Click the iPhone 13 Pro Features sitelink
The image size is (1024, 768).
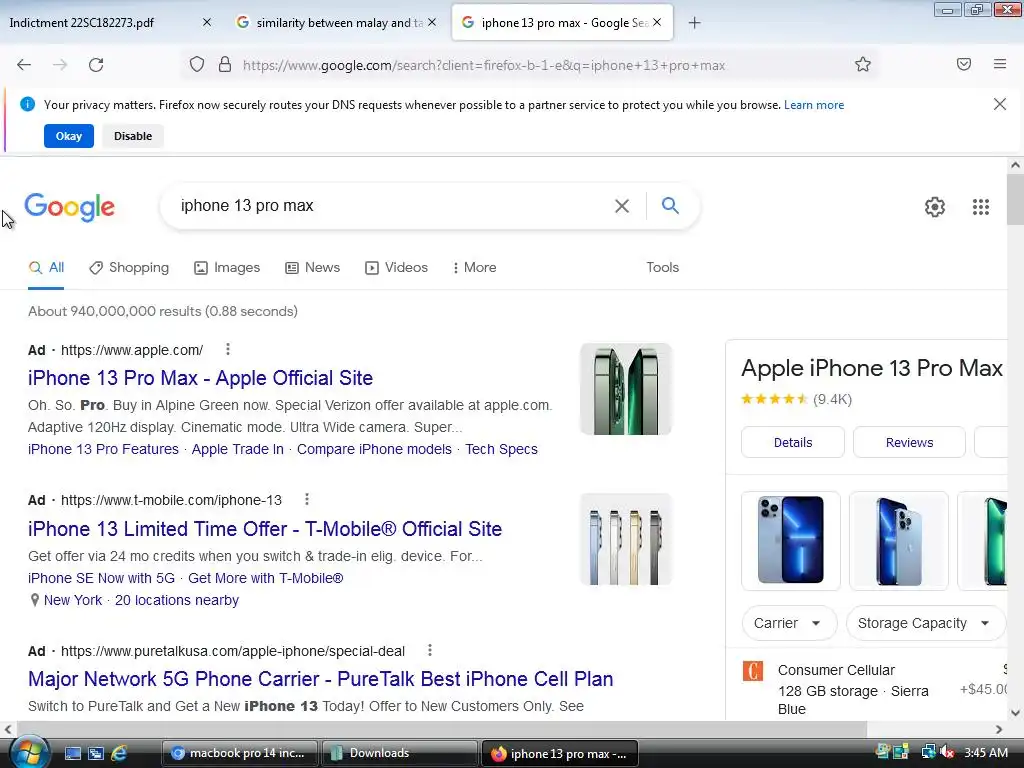[x=103, y=449]
